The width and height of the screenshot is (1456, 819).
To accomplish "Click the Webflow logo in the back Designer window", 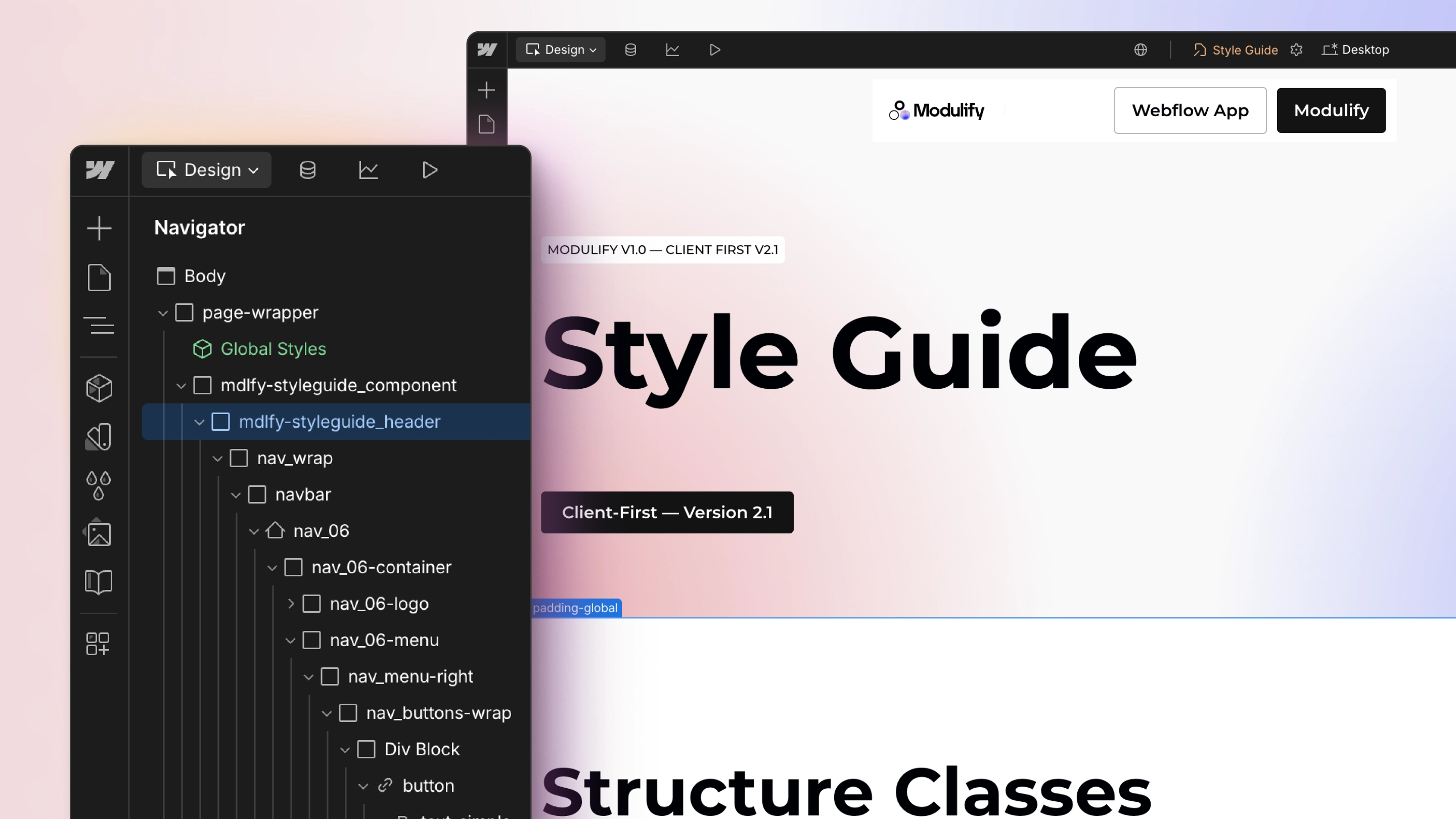I will [487, 50].
